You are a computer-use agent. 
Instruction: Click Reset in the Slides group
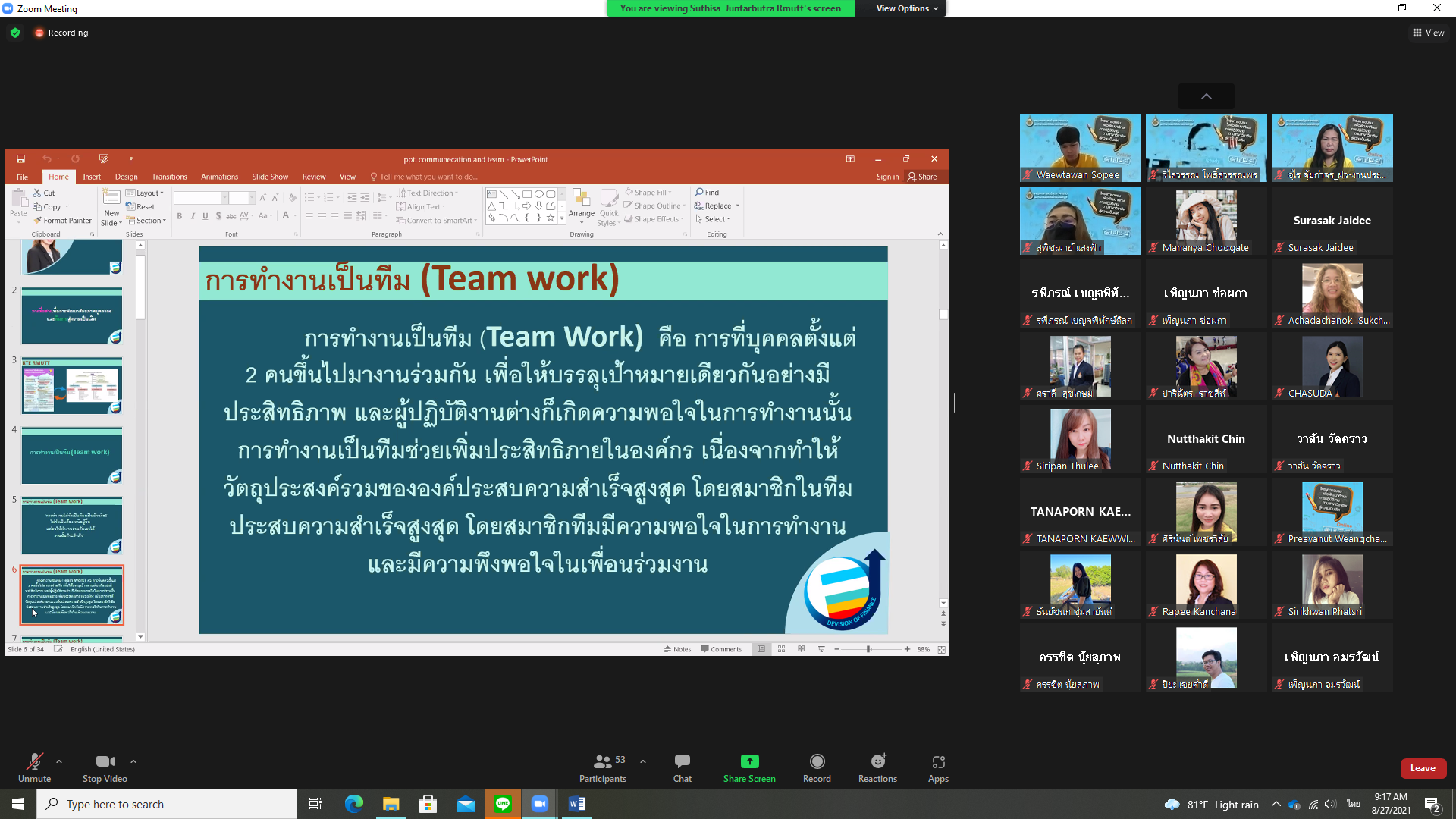(x=140, y=207)
